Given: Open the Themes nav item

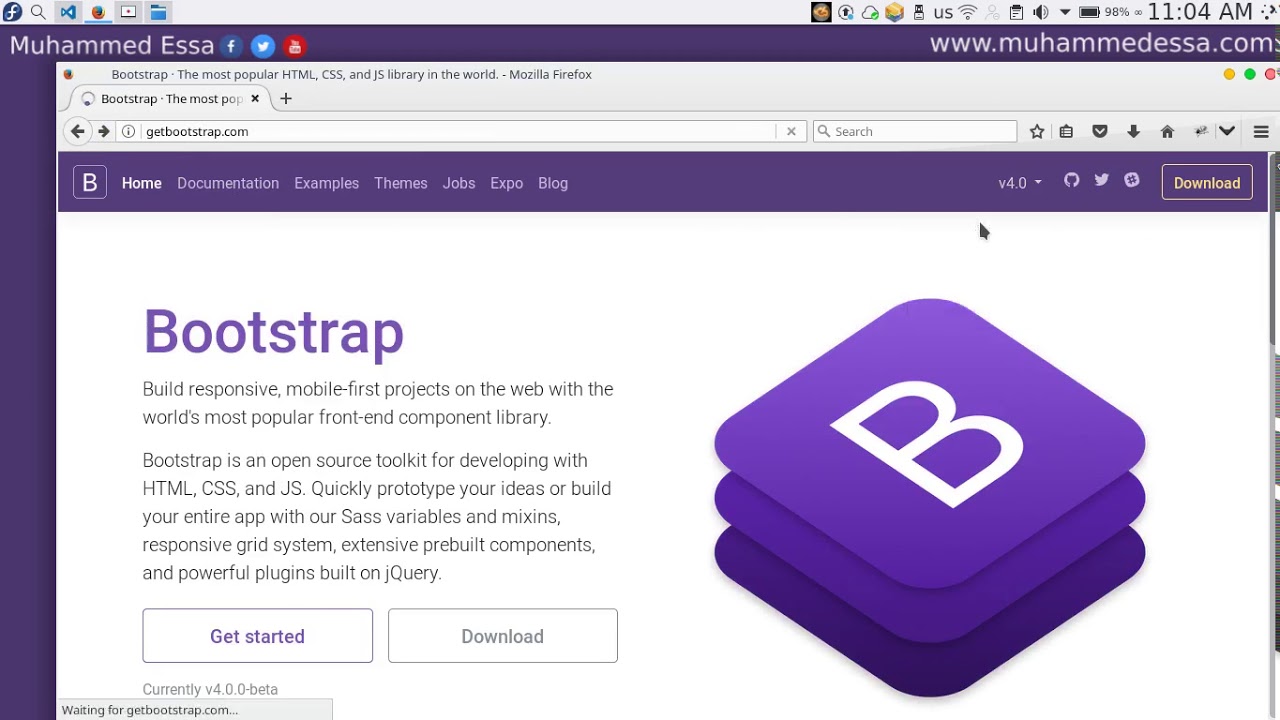Looking at the screenshot, I should pos(401,183).
